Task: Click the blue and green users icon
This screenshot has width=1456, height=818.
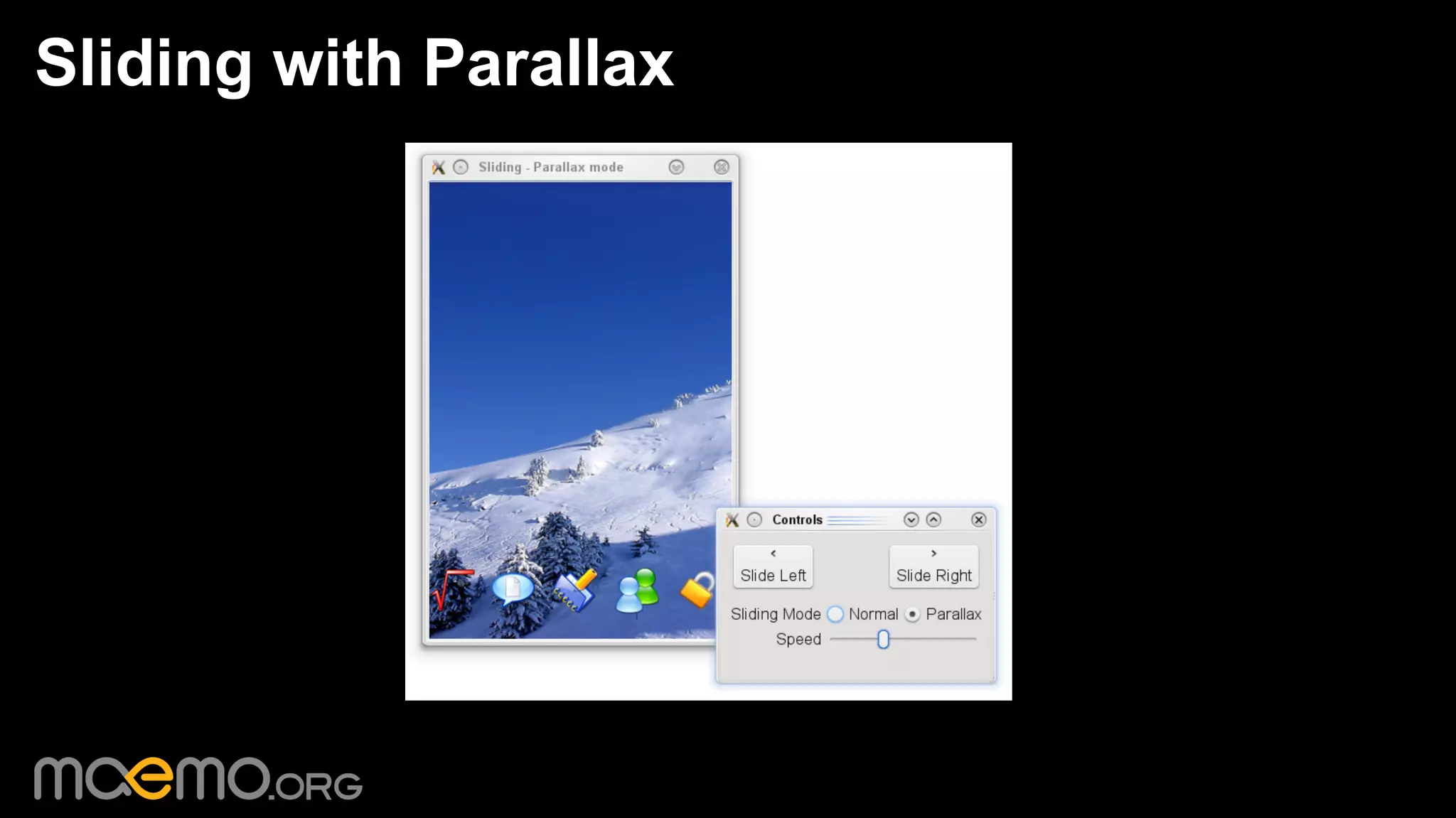Action: tap(638, 591)
